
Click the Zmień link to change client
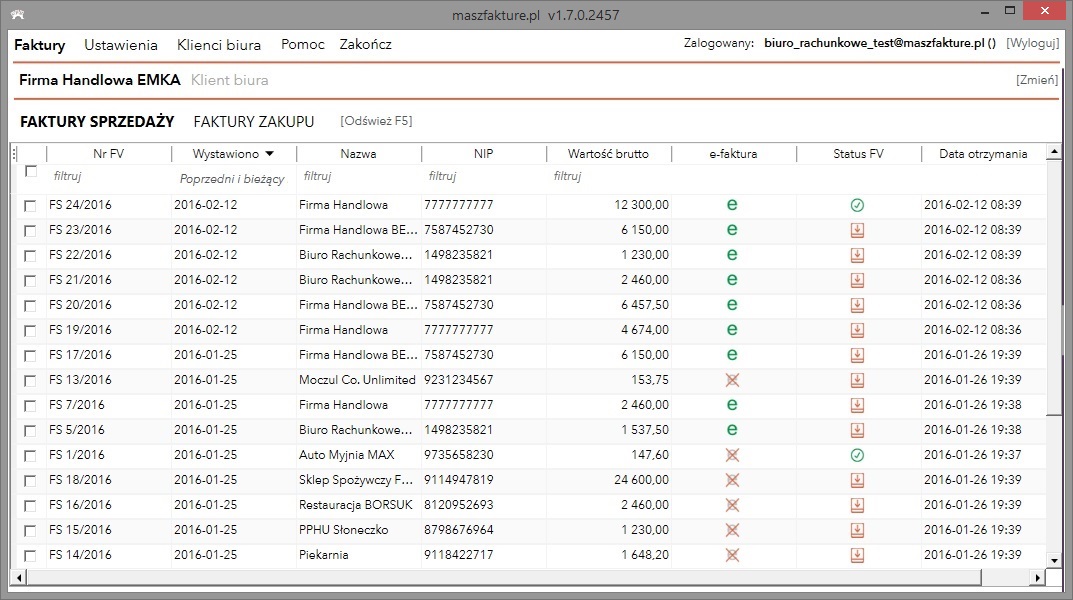(1037, 80)
